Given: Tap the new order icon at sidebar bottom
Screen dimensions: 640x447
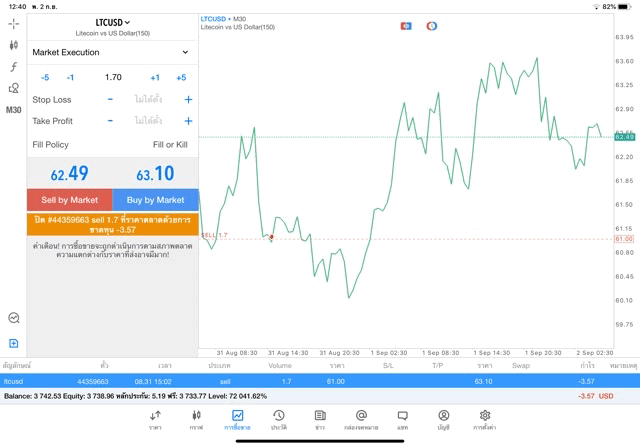Looking at the screenshot, I should coord(13,343).
